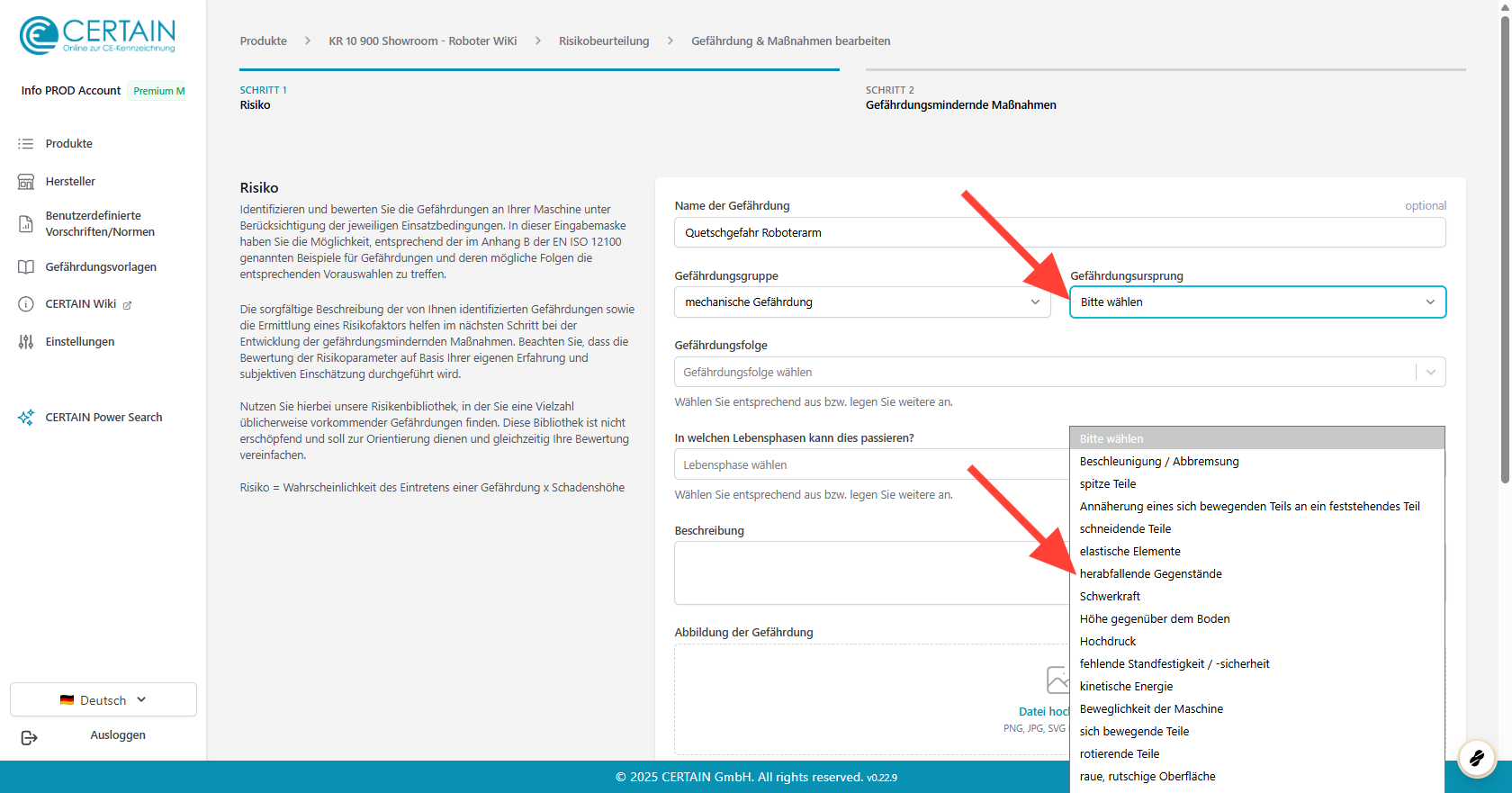Viewport: 1512px width, 793px height.
Task: Select 'Beschleunigung / Abbremsung' option
Action: pyautogui.click(x=1257, y=461)
